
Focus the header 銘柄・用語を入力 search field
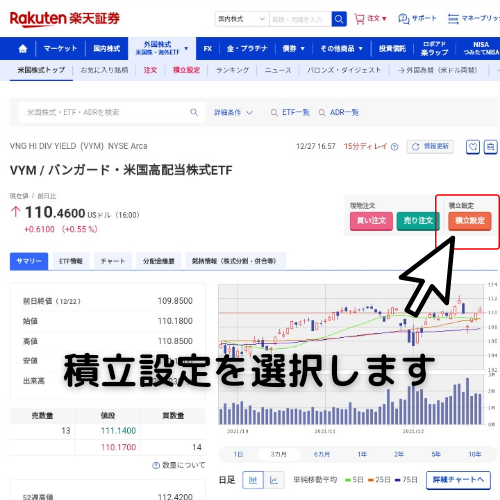[x=300, y=19]
